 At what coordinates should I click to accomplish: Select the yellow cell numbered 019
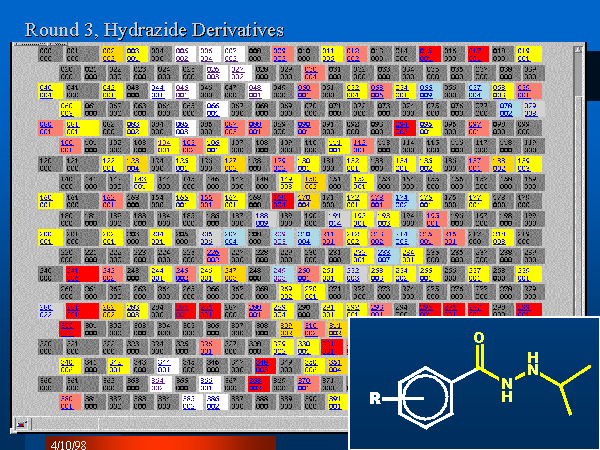[x=524, y=53]
